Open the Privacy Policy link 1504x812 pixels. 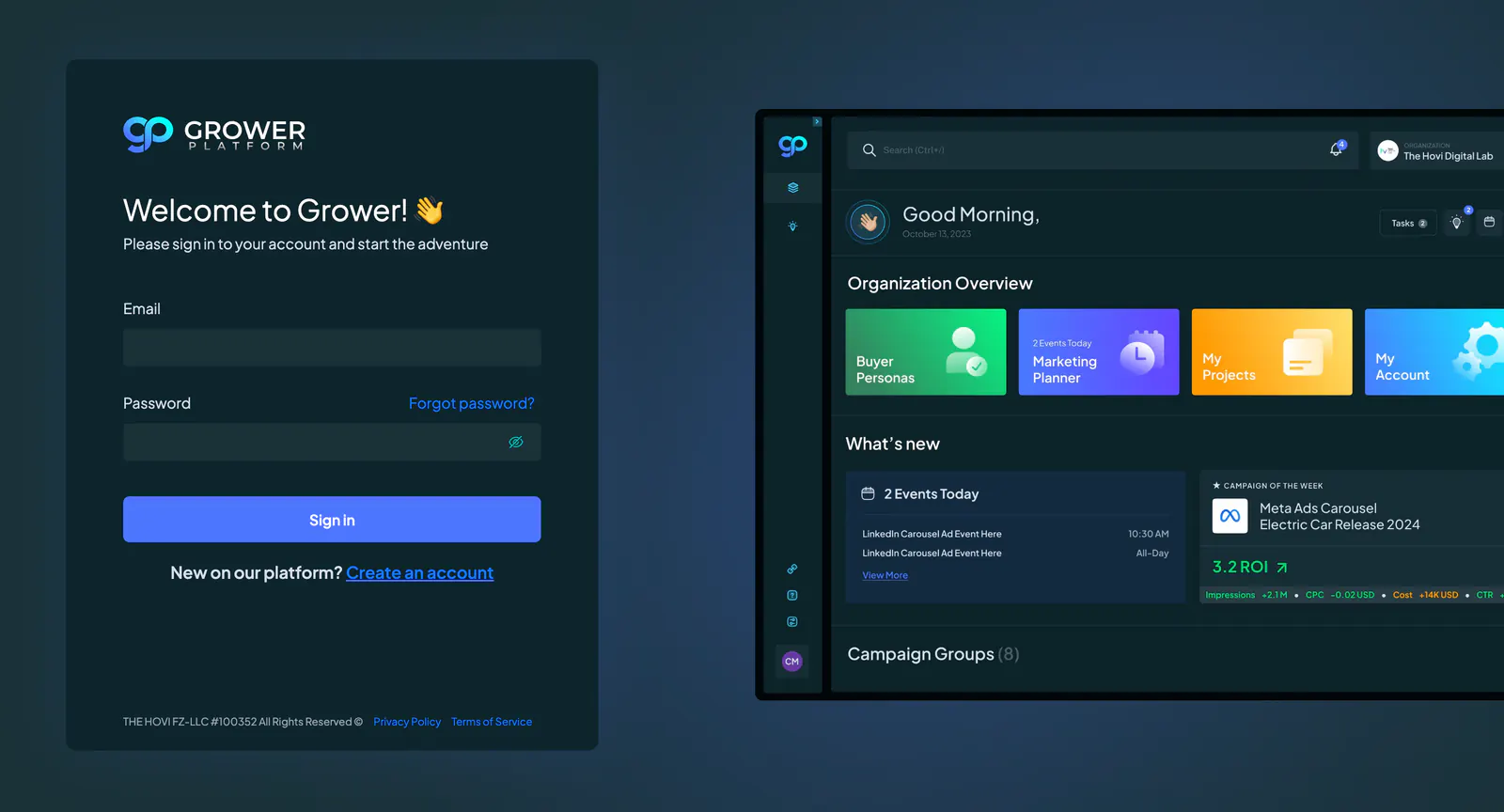[407, 722]
